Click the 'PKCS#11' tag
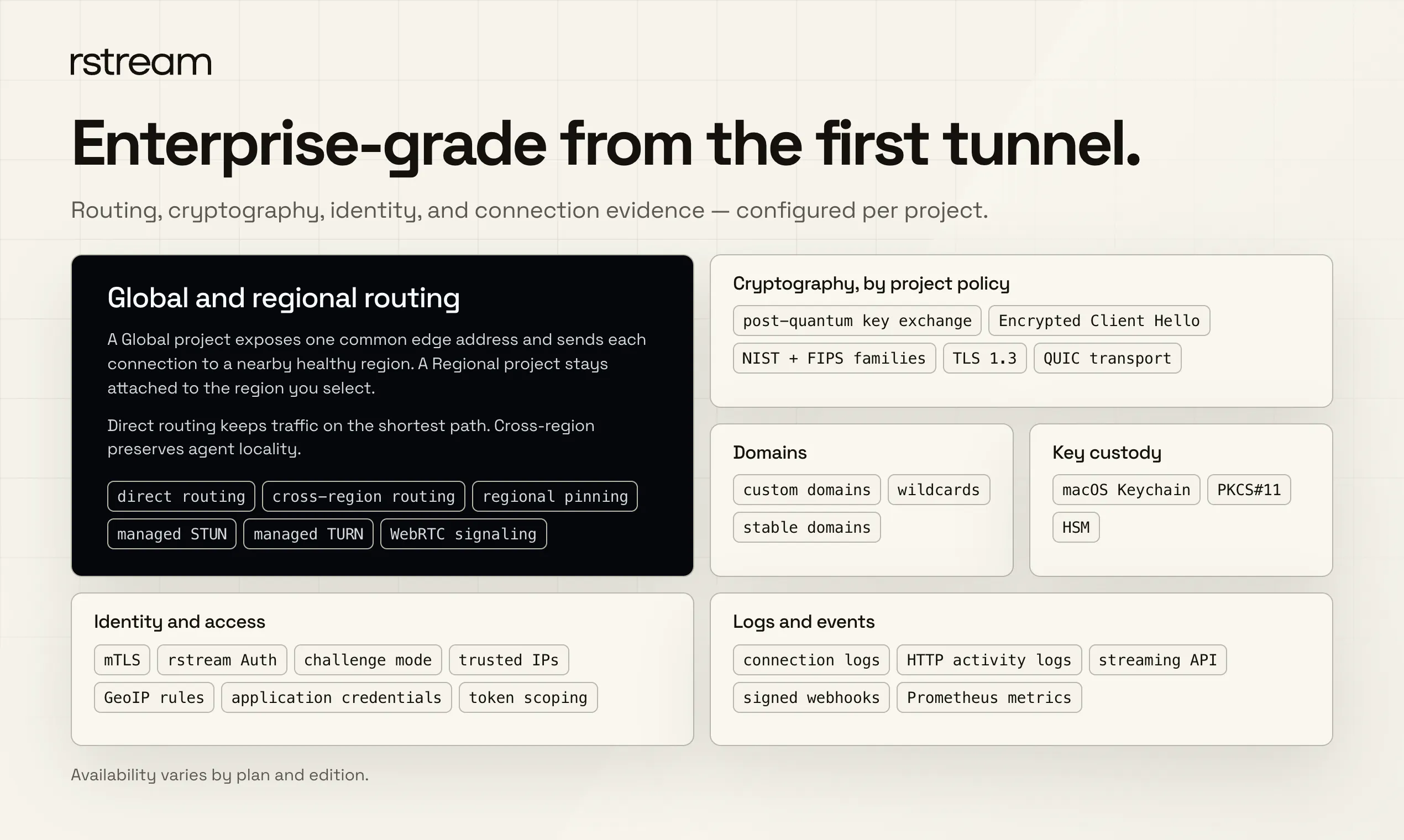Image resolution: width=1404 pixels, height=840 pixels. pos(1249,490)
